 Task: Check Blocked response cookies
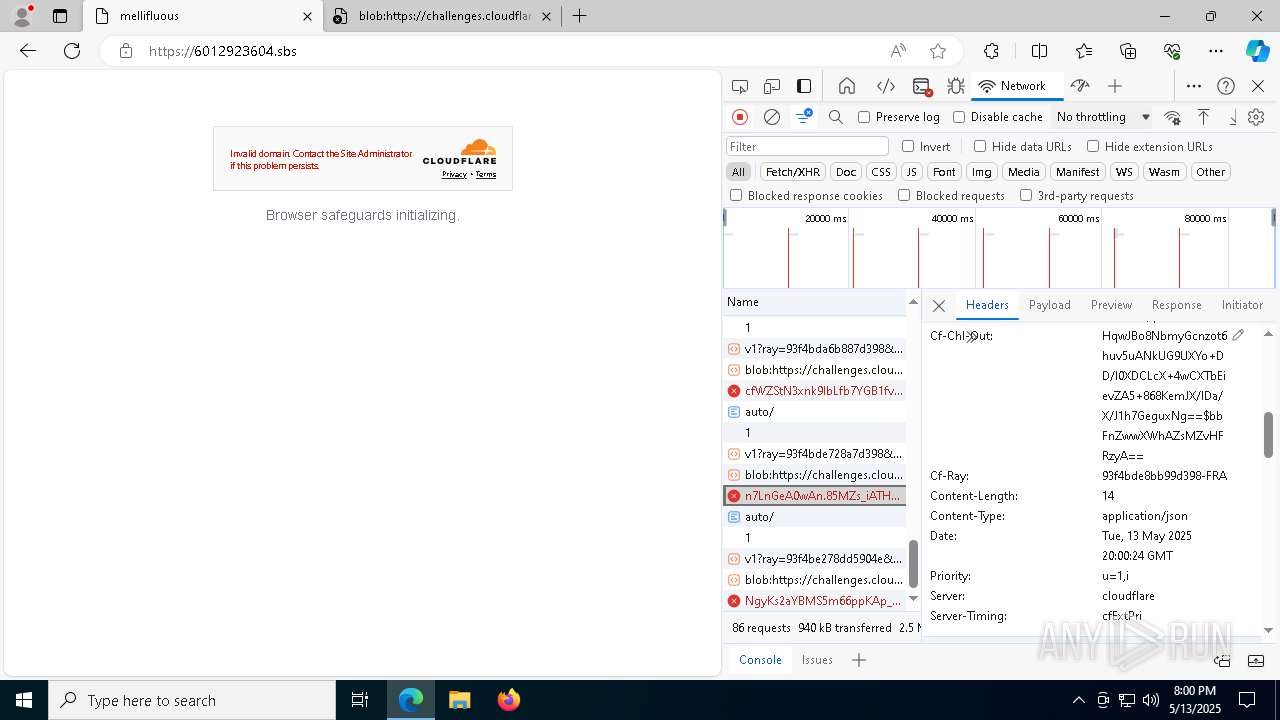736,196
